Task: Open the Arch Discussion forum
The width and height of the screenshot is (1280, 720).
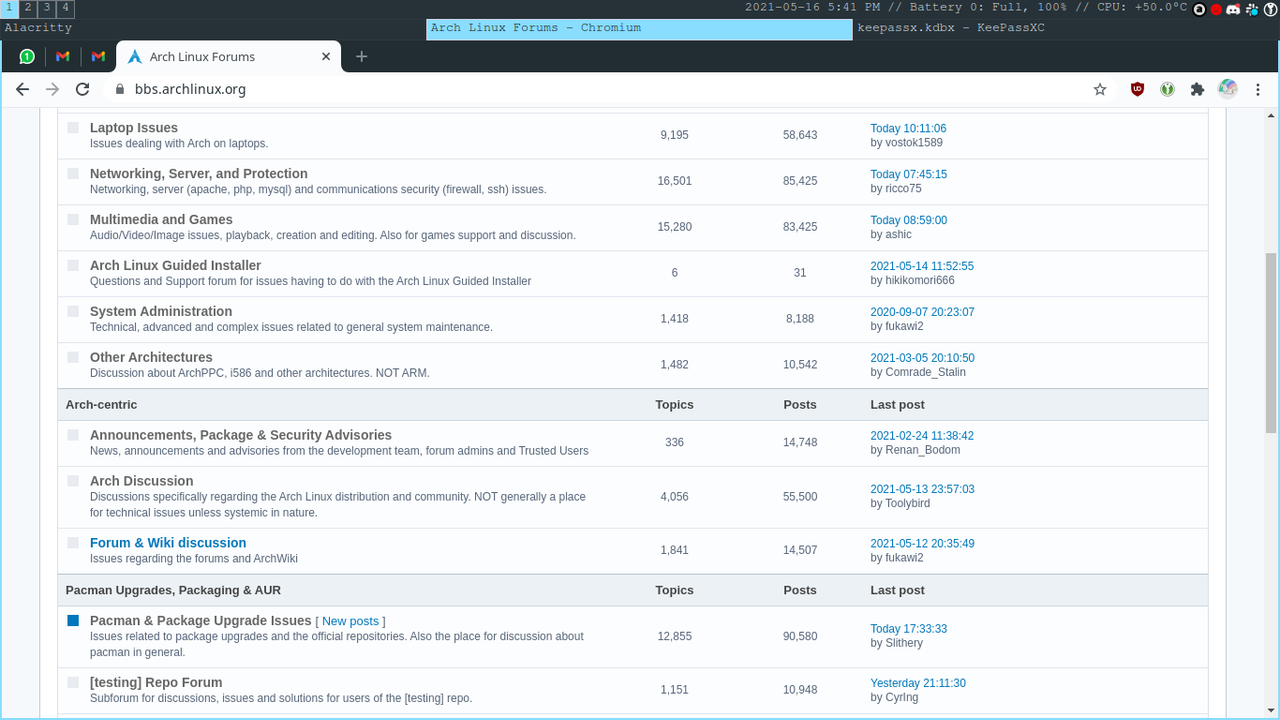Action: click(141, 482)
